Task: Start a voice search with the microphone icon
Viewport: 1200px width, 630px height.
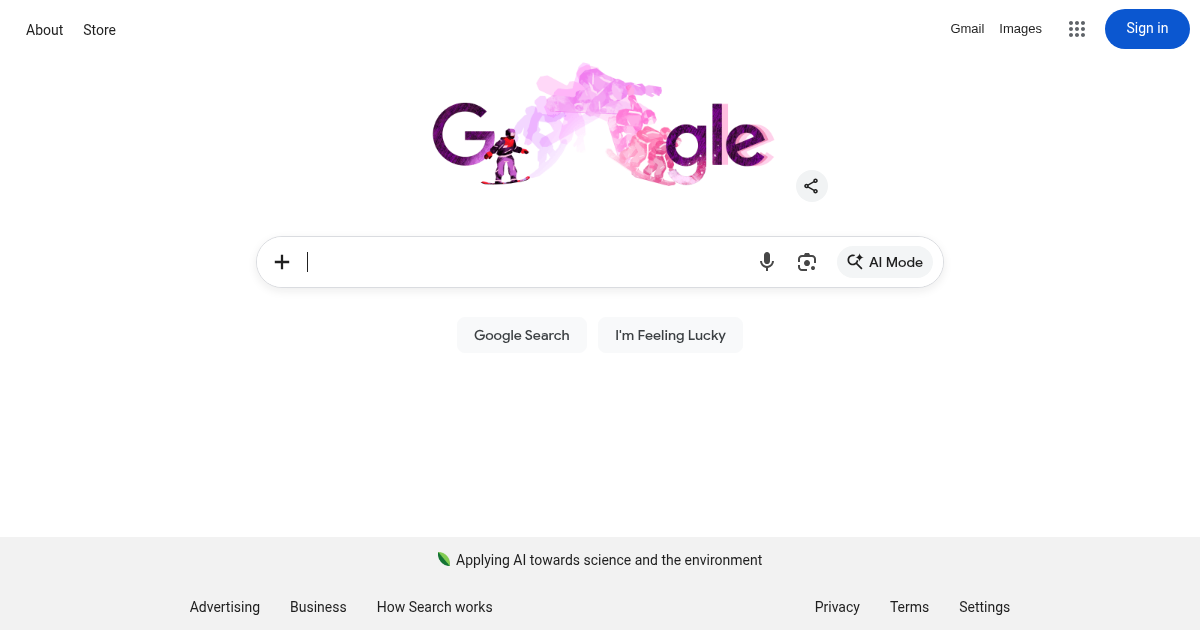Action: click(767, 262)
